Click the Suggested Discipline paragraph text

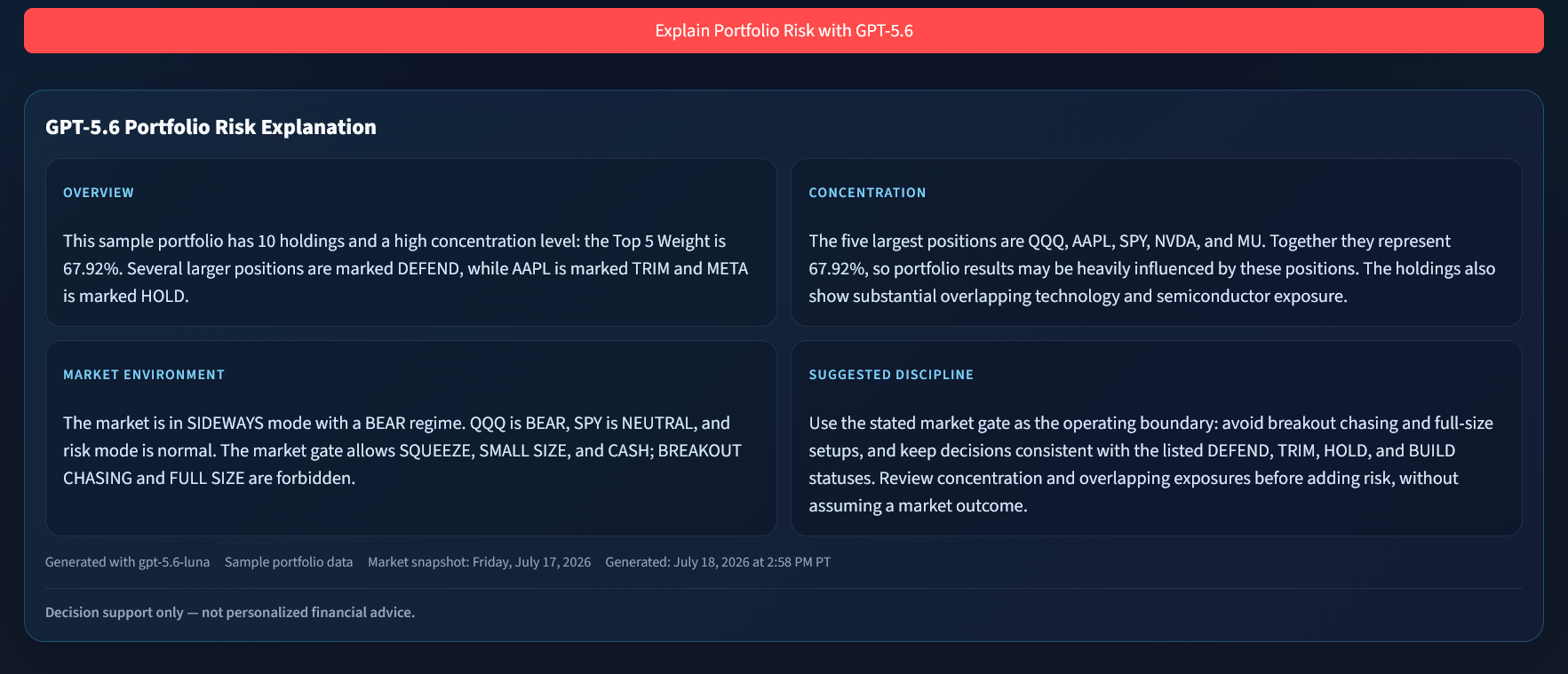pos(1150,464)
